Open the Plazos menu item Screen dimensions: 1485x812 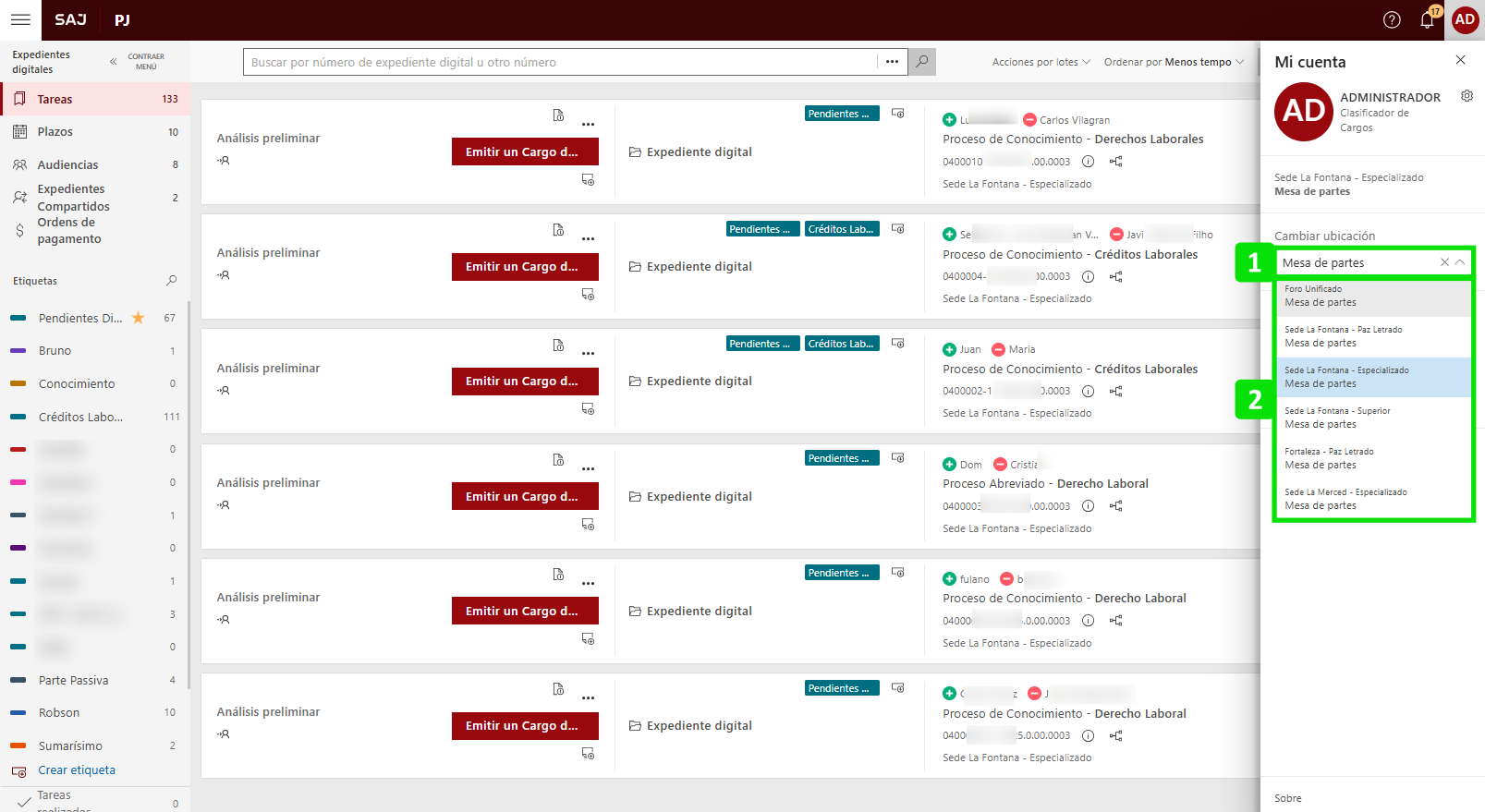55,132
